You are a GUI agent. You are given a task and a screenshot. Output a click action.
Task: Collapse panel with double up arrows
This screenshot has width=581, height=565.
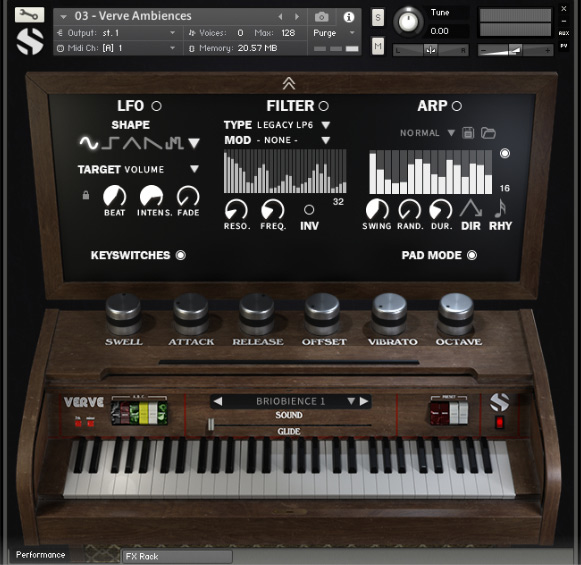(289, 83)
